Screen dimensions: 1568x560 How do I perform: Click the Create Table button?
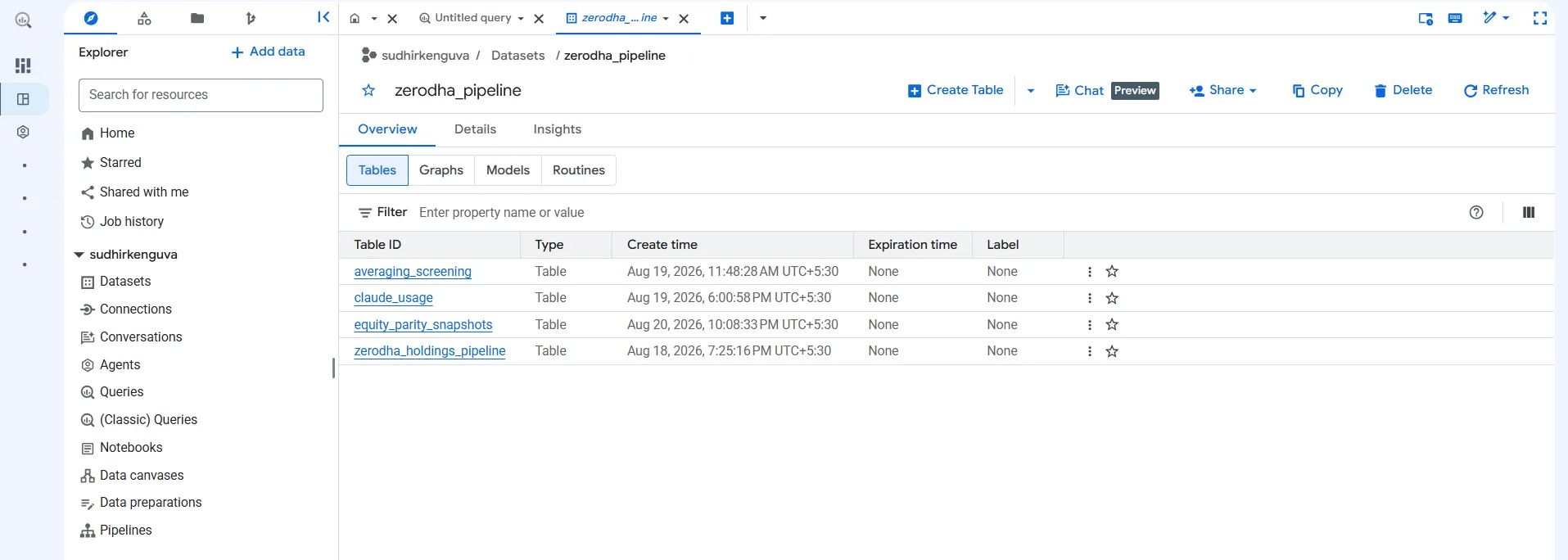coord(956,90)
